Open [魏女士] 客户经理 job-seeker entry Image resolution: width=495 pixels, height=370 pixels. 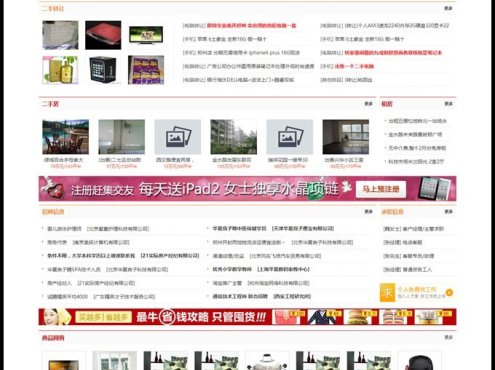pos(413,229)
